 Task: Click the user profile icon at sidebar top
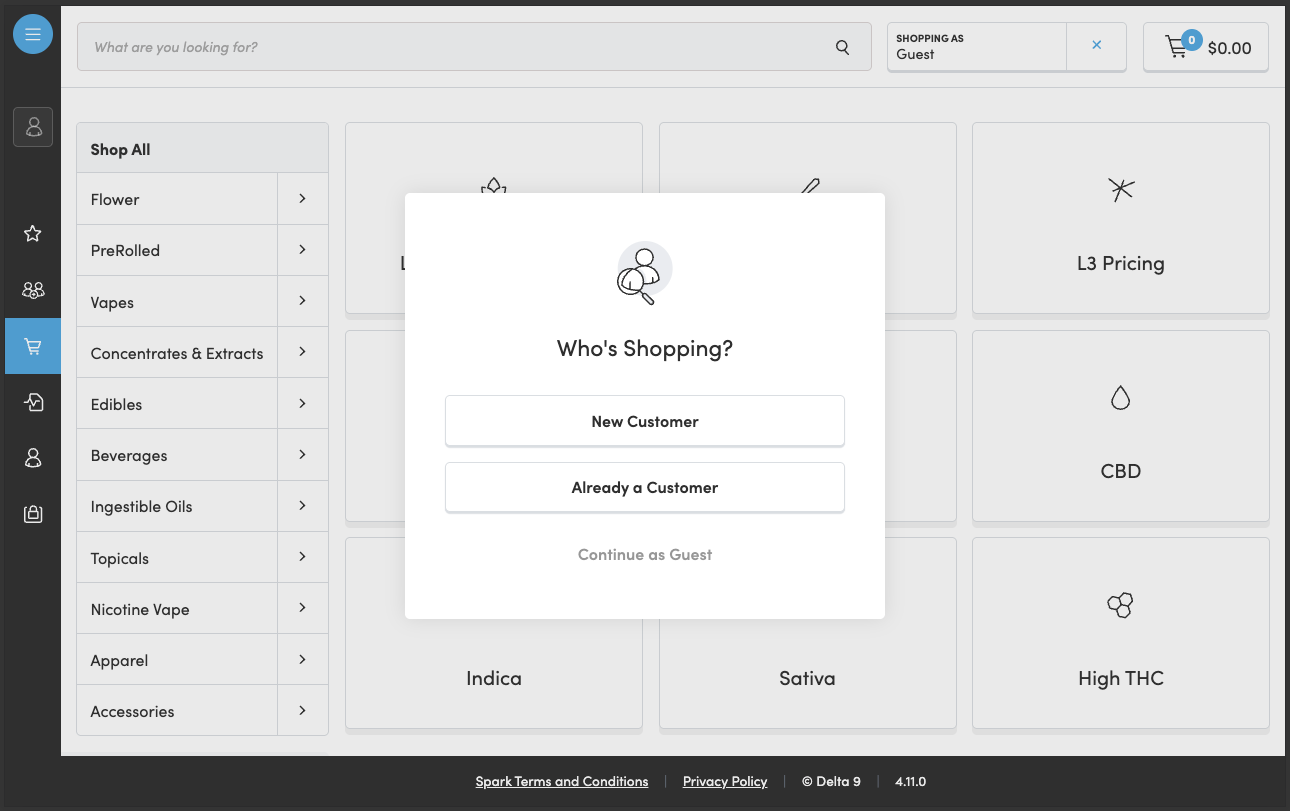(x=33, y=127)
